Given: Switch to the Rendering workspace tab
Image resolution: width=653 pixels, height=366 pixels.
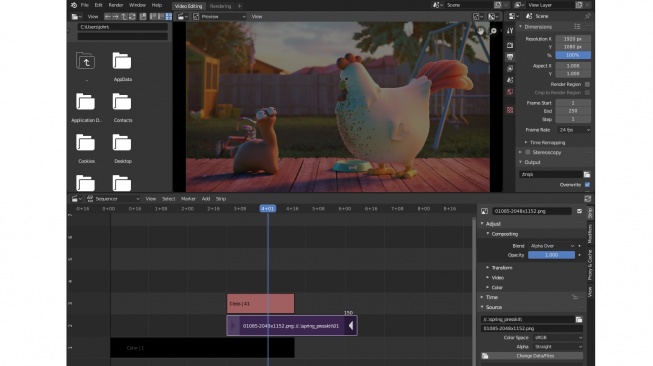Looking at the screenshot, I should coord(220,6).
